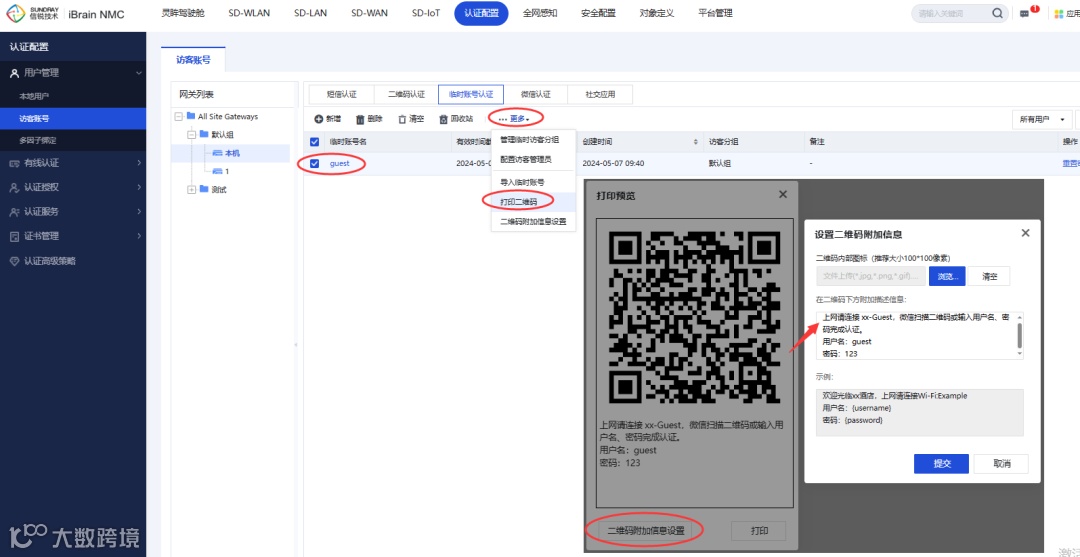The width and height of the screenshot is (1080, 557).
Task: Click the 回收站 recycle bin icon
Action: coord(444,119)
